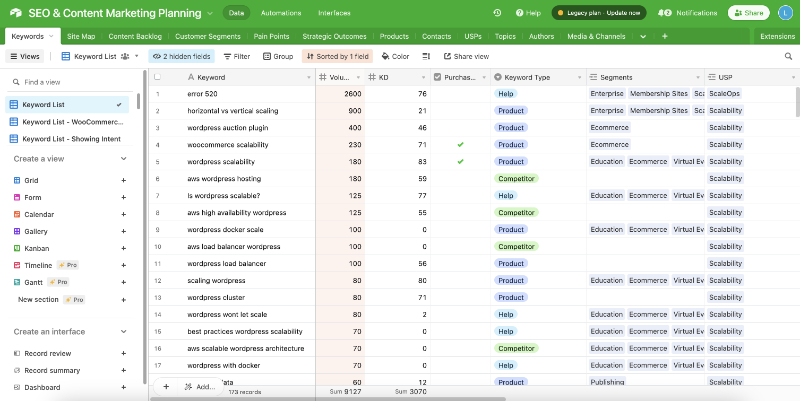Switch to the Automations tab
800x401 pixels.
coord(281,13)
